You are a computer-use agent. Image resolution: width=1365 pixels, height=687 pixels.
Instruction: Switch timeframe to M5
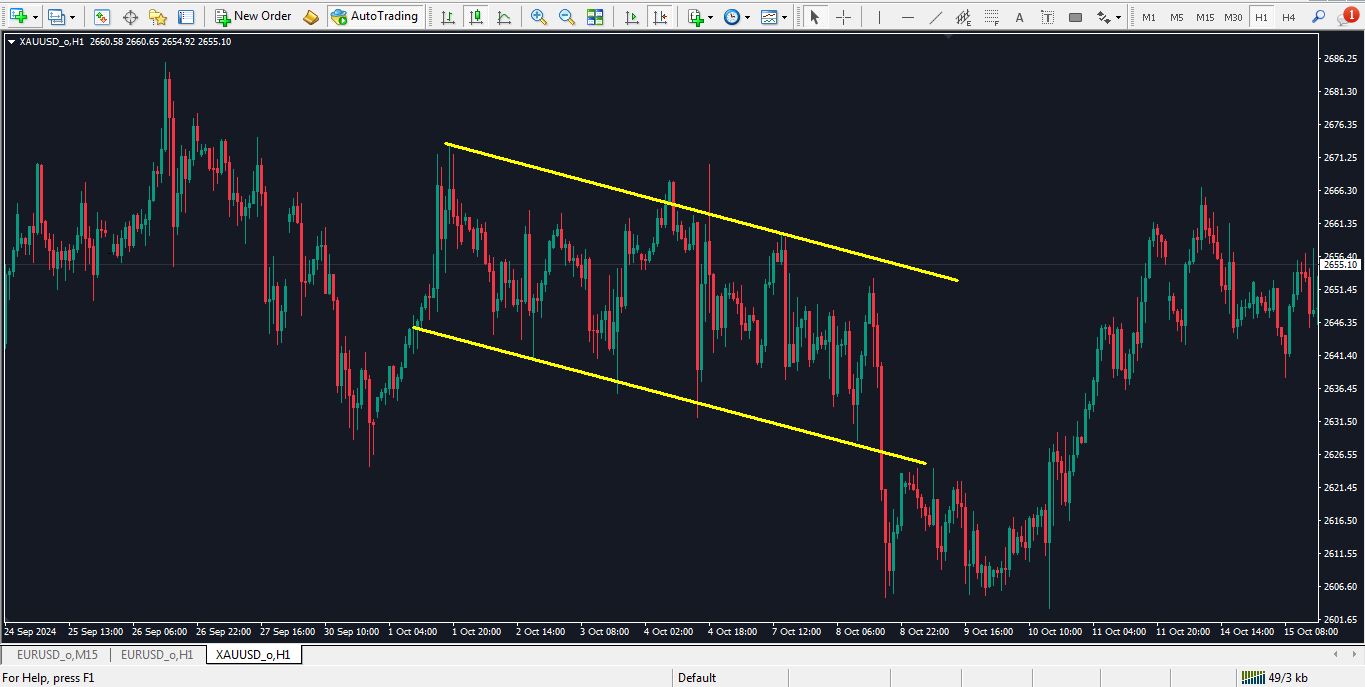click(x=1177, y=17)
